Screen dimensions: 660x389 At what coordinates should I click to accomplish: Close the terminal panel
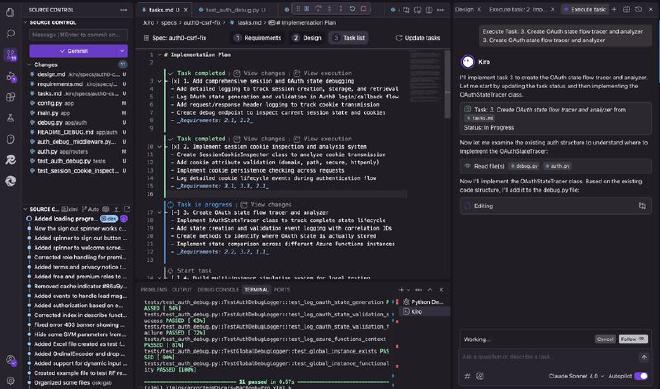pyautogui.click(x=442, y=290)
